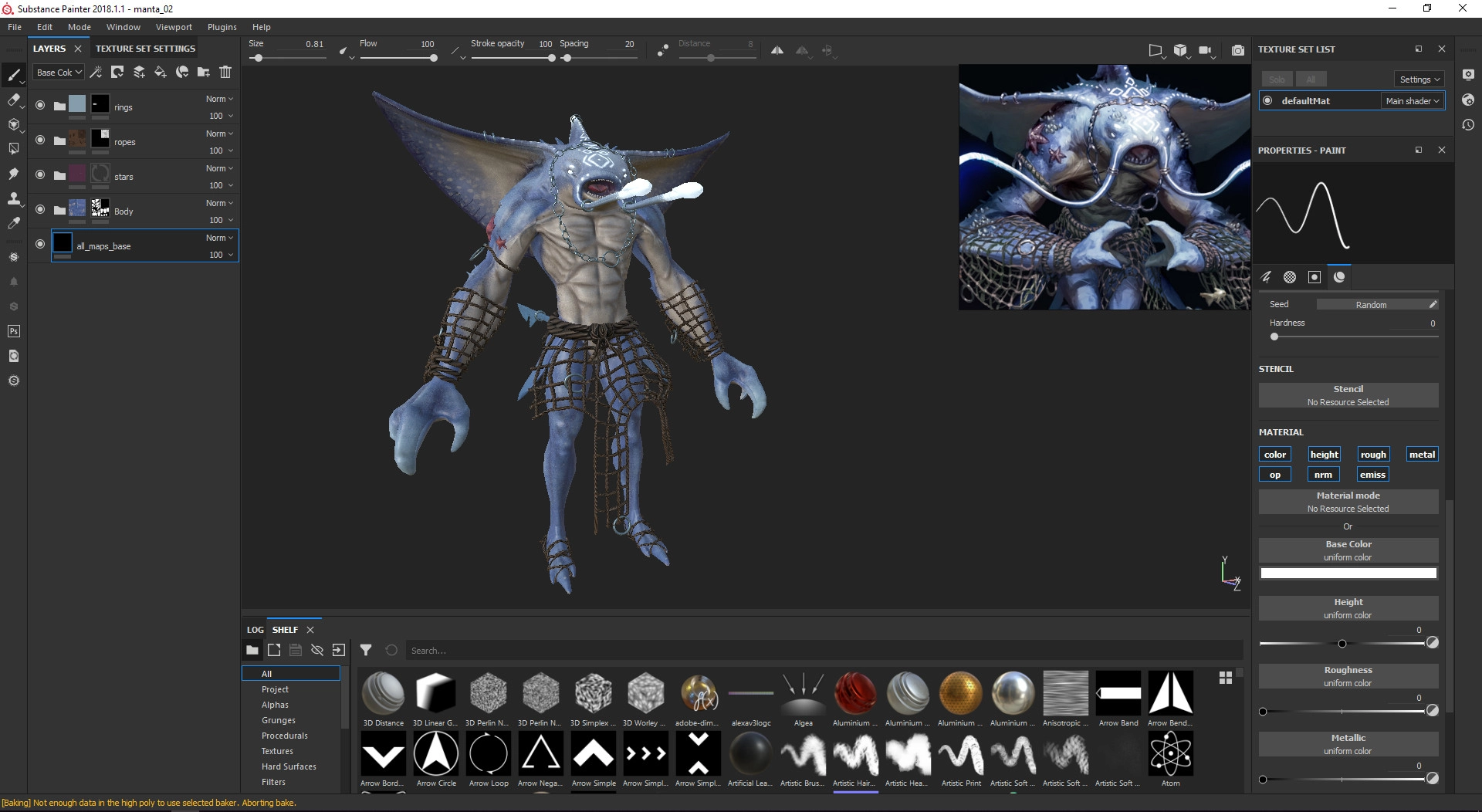
Task: Click the Stencil resource button
Action: pyautogui.click(x=1348, y=395)
